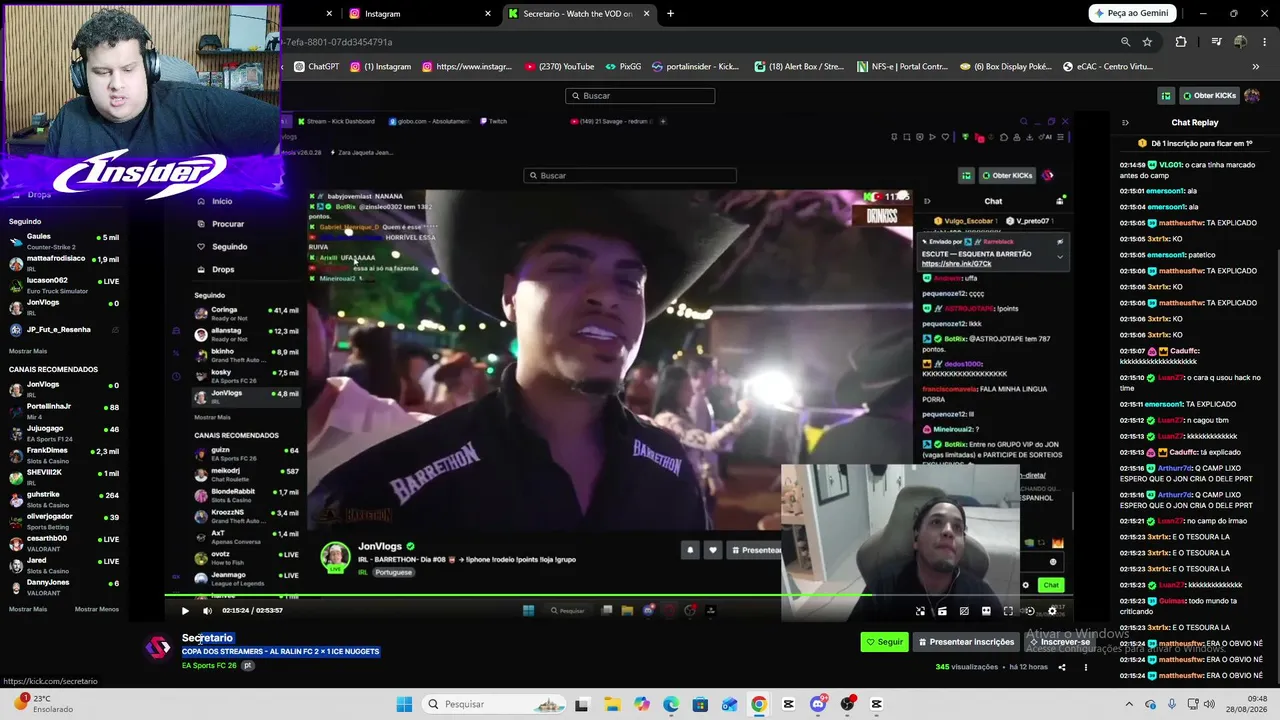This screenshot has width=1280, height=720.
Task: Open the EA Sports FC 26 category link
Action: point(209,665)
